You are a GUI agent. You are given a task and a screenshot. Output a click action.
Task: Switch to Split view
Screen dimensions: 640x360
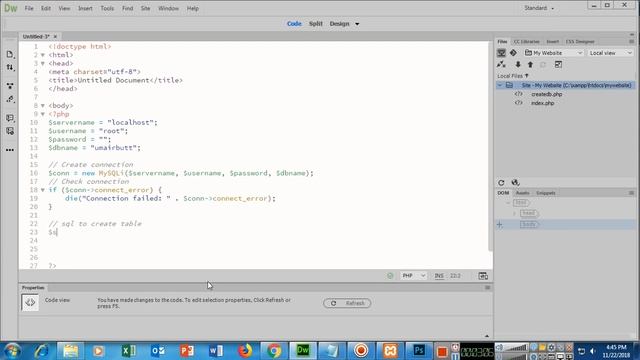click(x=316, y=24)
